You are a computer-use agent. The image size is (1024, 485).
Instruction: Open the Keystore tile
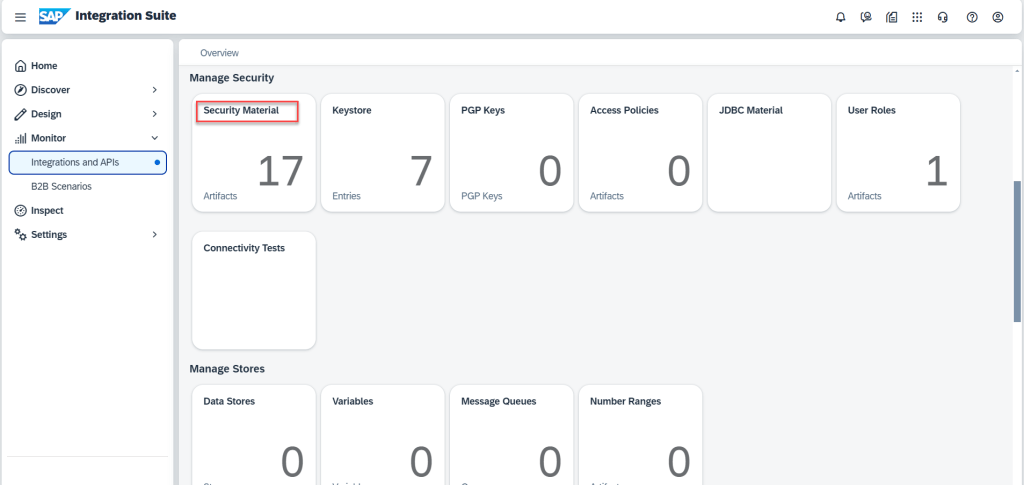[382, 152]
